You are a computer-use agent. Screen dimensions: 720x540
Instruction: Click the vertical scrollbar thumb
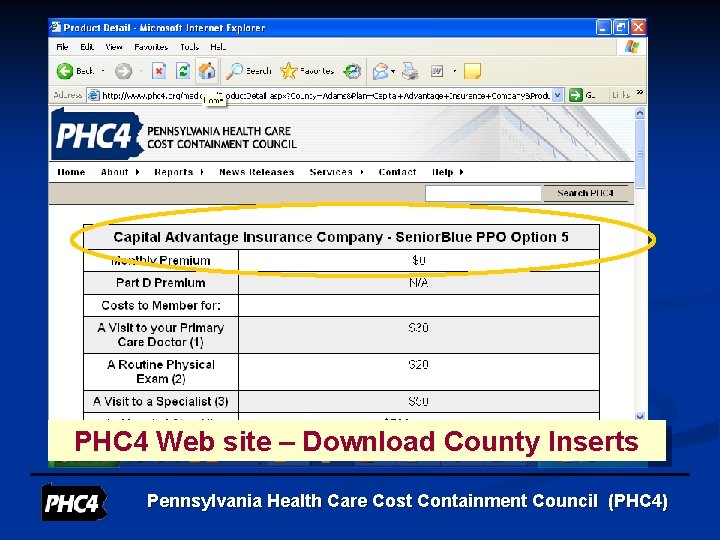tap(640, 154)
